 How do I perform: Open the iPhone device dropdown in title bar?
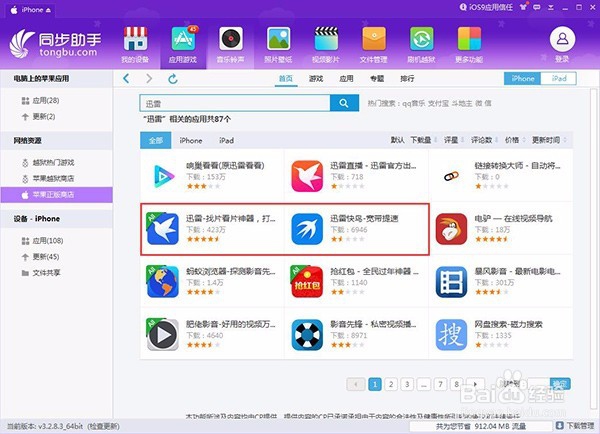pos(31,10)
